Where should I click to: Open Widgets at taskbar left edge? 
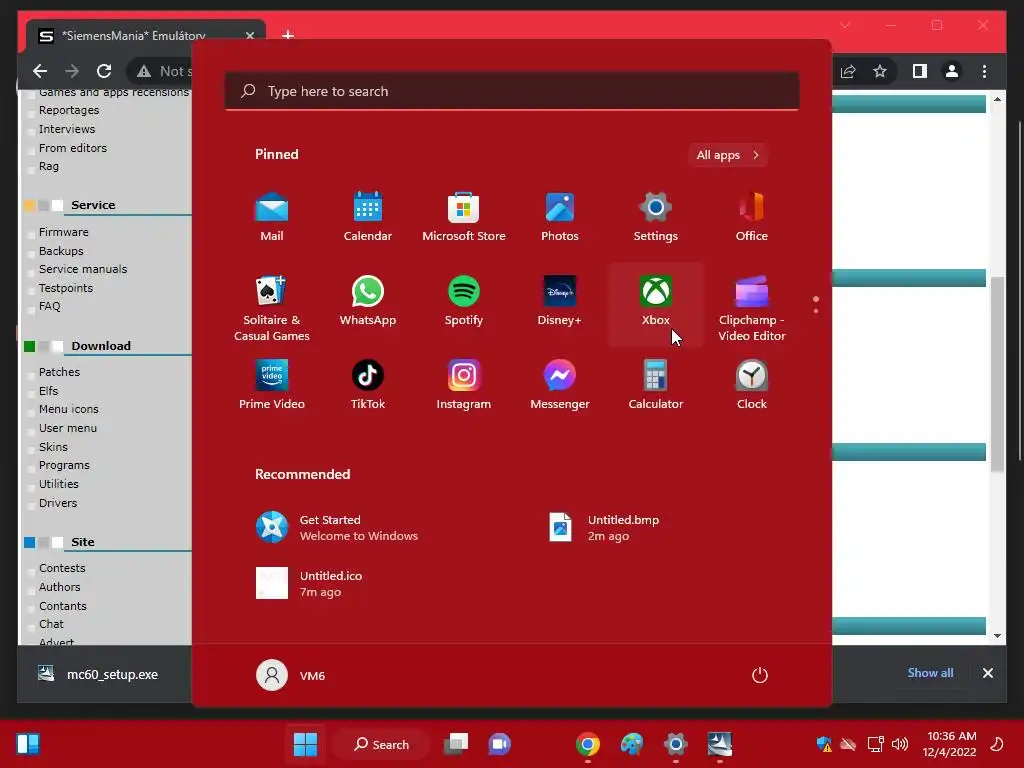click(x=28, y=744)
